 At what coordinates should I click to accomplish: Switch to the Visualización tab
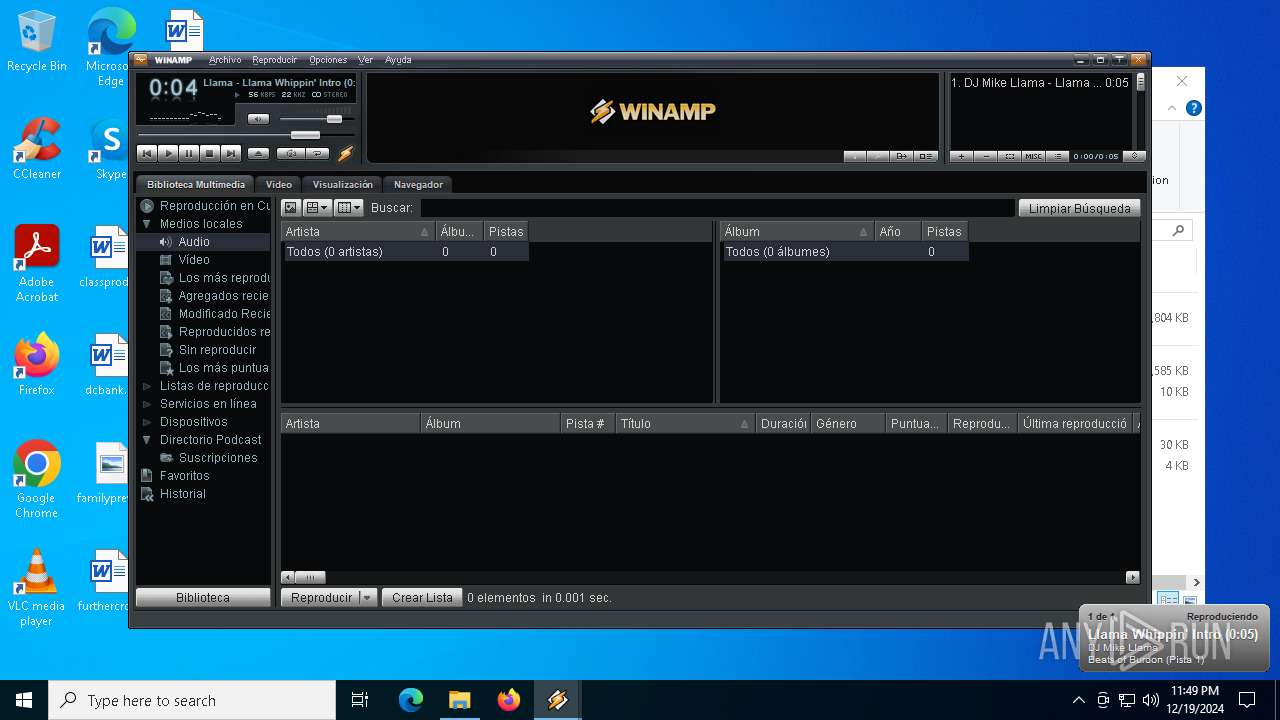pyautogui.click(x=342, y=184)
